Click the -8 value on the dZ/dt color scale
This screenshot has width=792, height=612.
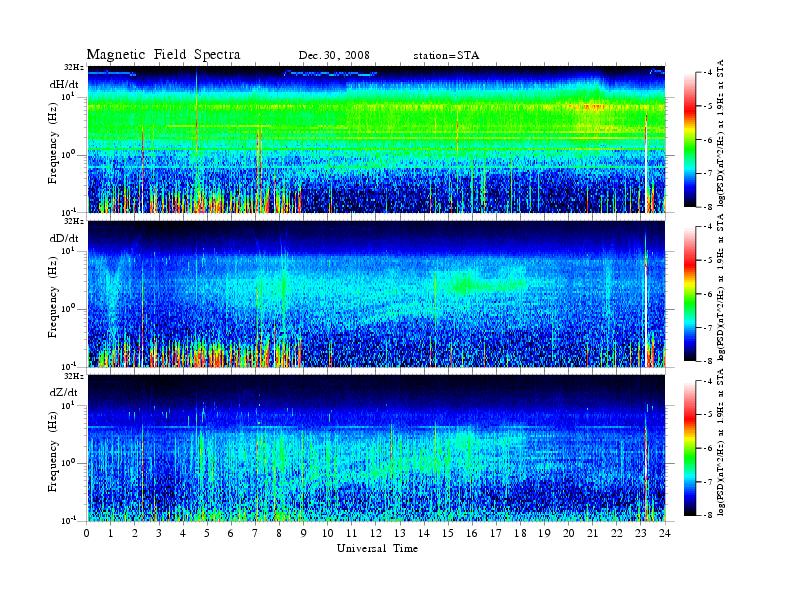(x=708, y=515)
